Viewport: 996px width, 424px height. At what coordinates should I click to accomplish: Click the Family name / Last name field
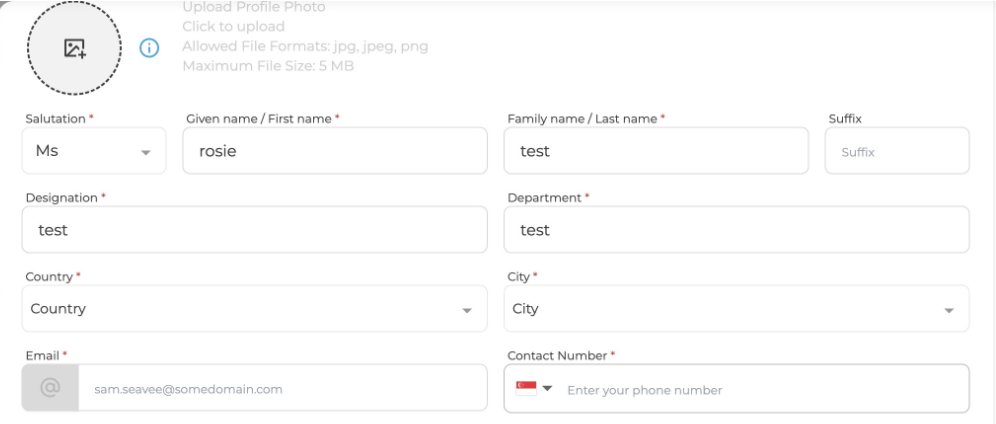point(656,151)
